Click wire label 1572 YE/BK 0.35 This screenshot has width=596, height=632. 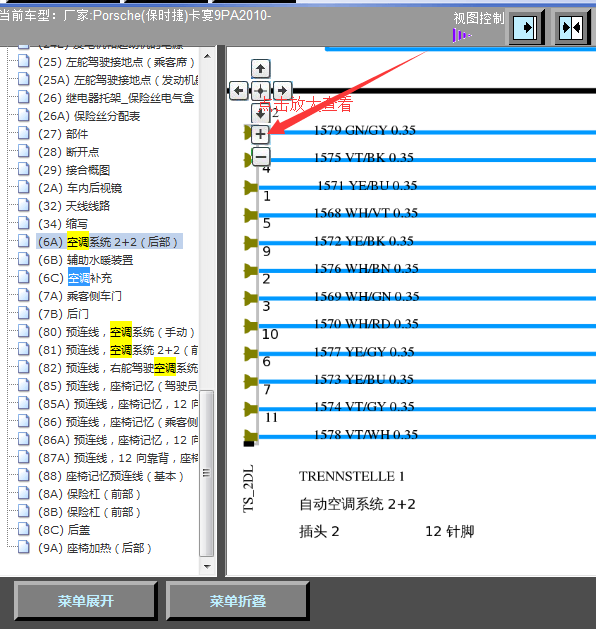(364, 241)
